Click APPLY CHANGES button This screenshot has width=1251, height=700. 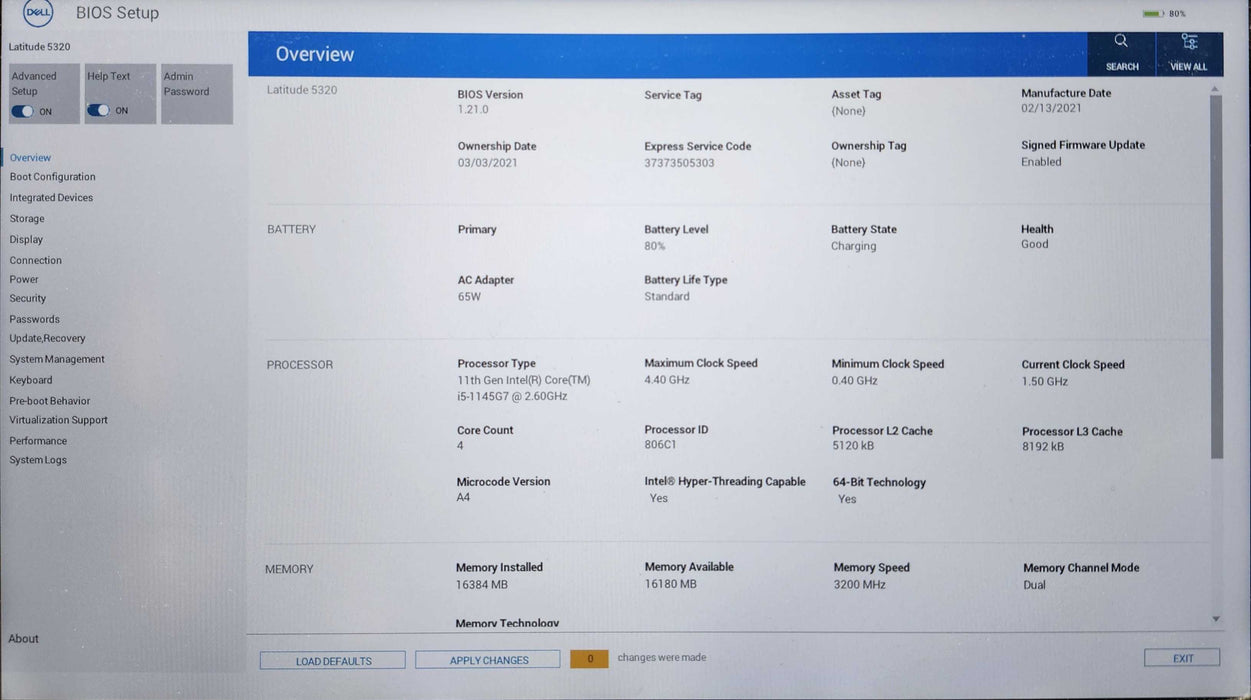[488, 660]
